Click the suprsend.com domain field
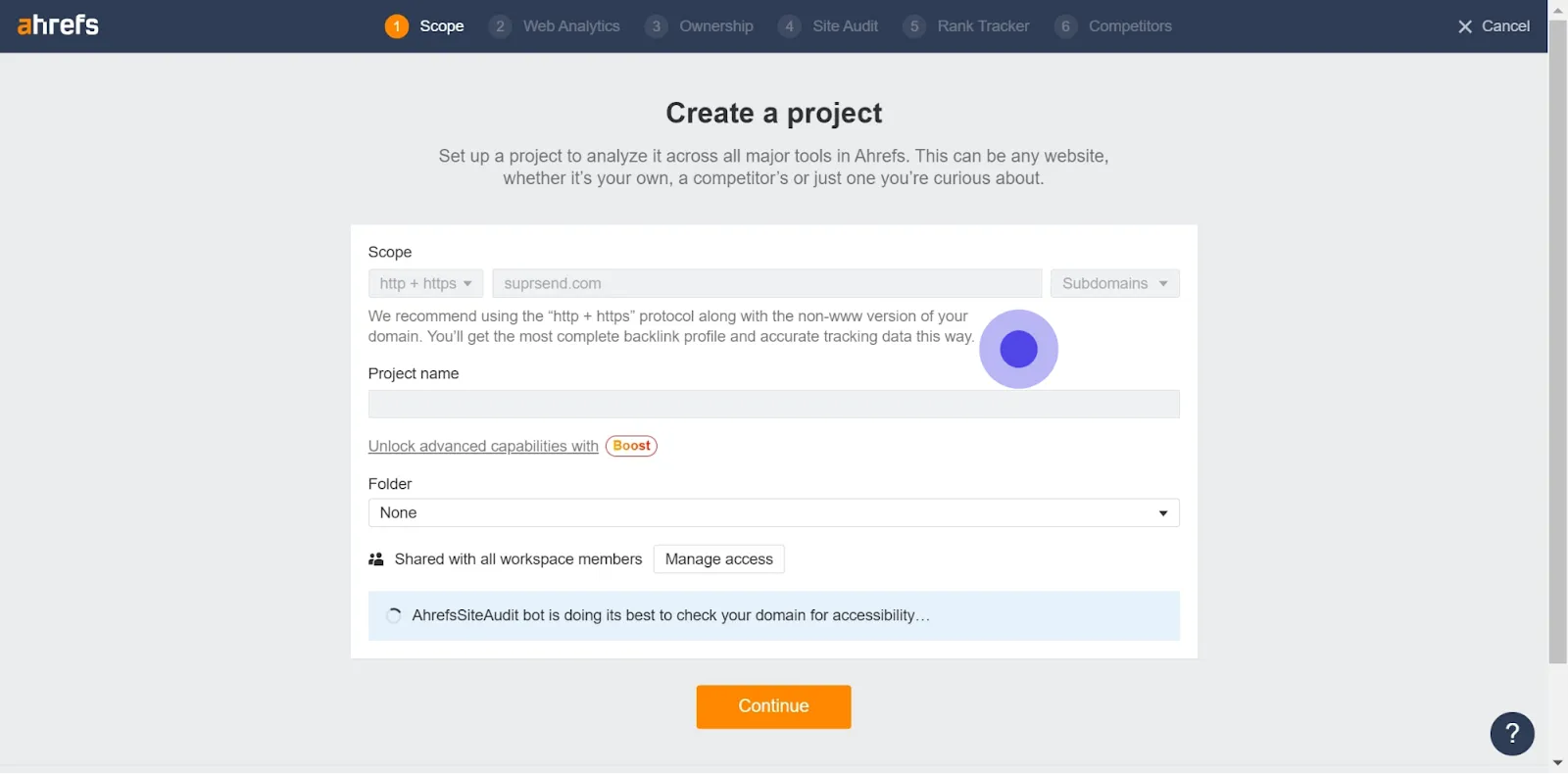Screen dimensions: 1568x774 tap(767, 283)
